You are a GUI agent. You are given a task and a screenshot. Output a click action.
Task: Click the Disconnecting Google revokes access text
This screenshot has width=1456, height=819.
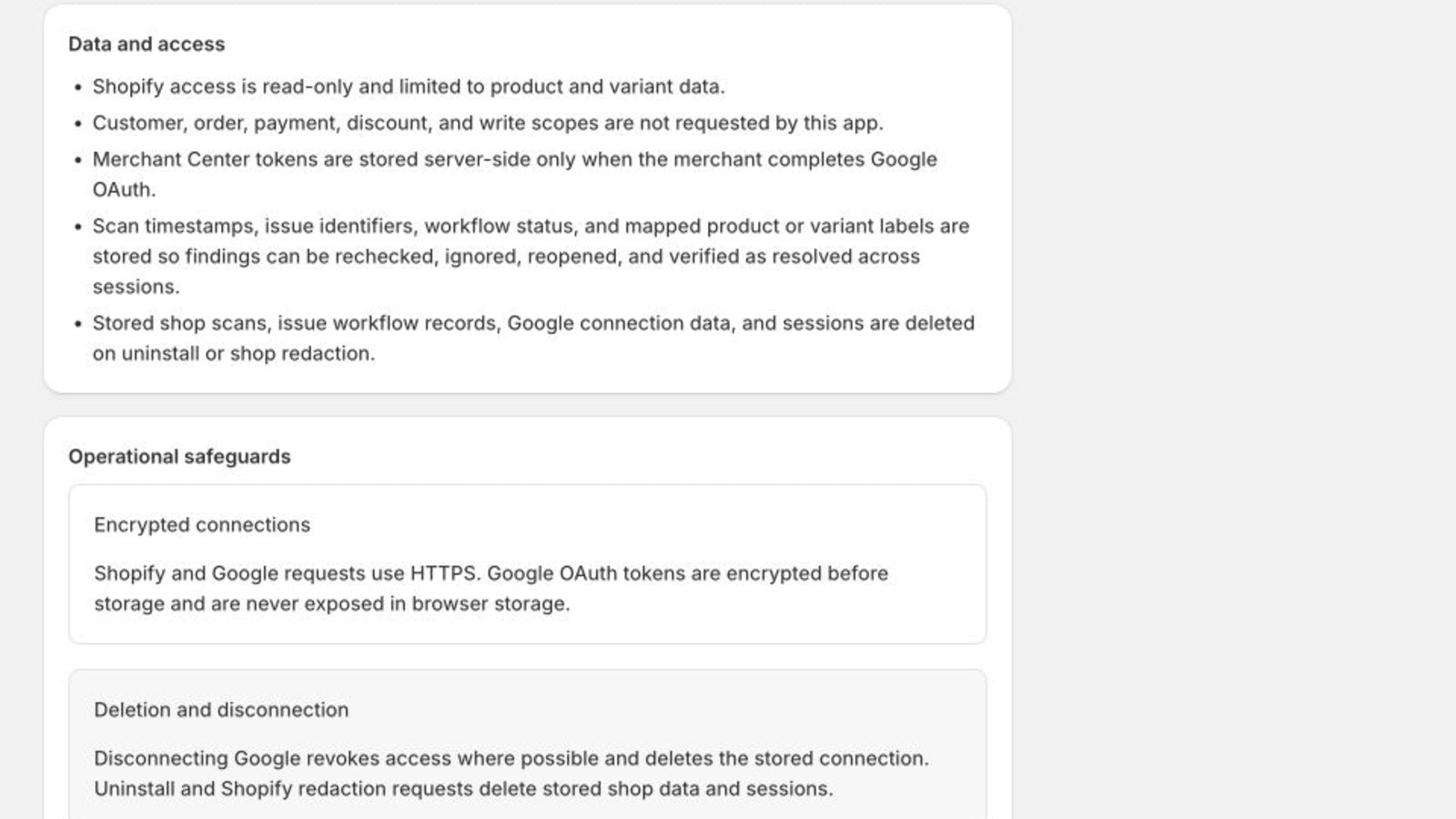click(x=511, y=758)
